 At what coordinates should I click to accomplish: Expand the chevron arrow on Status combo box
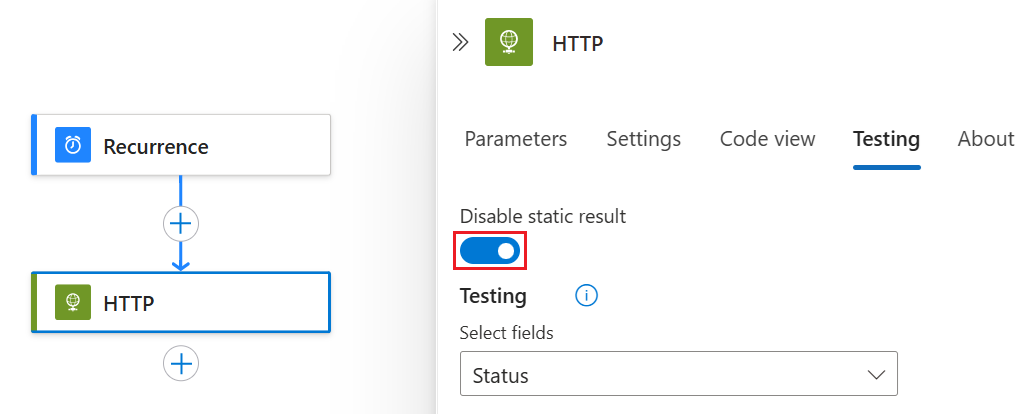click(876, 376)
